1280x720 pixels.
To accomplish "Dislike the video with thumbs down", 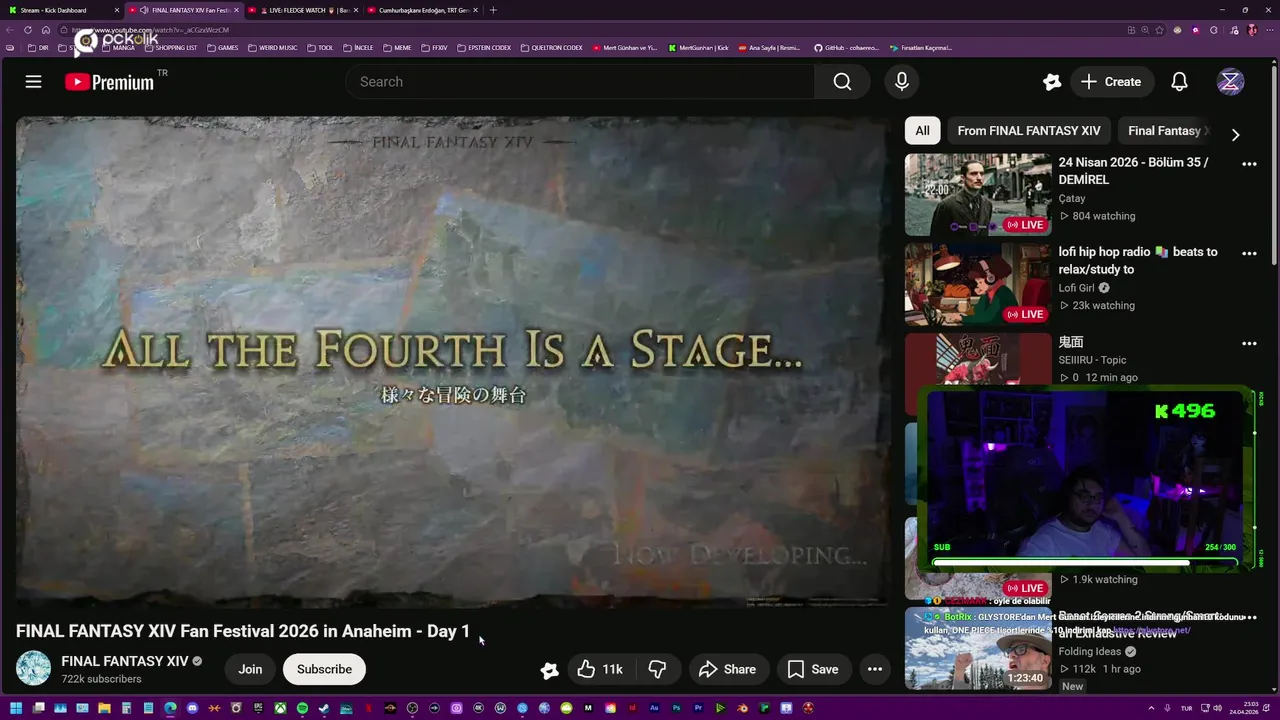I will [658, 669].
